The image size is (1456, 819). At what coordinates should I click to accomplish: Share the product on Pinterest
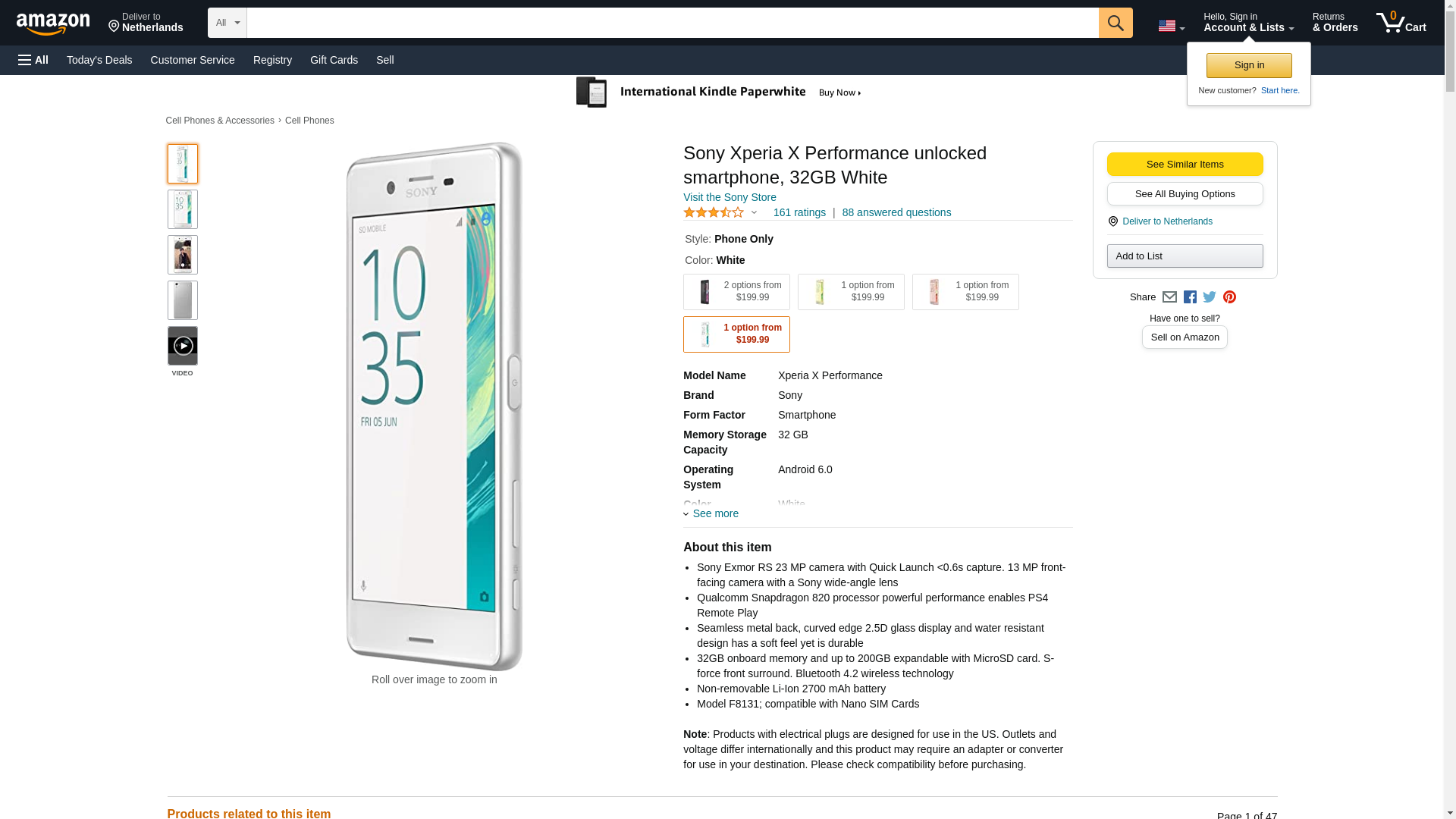(x=1229, y=297)
